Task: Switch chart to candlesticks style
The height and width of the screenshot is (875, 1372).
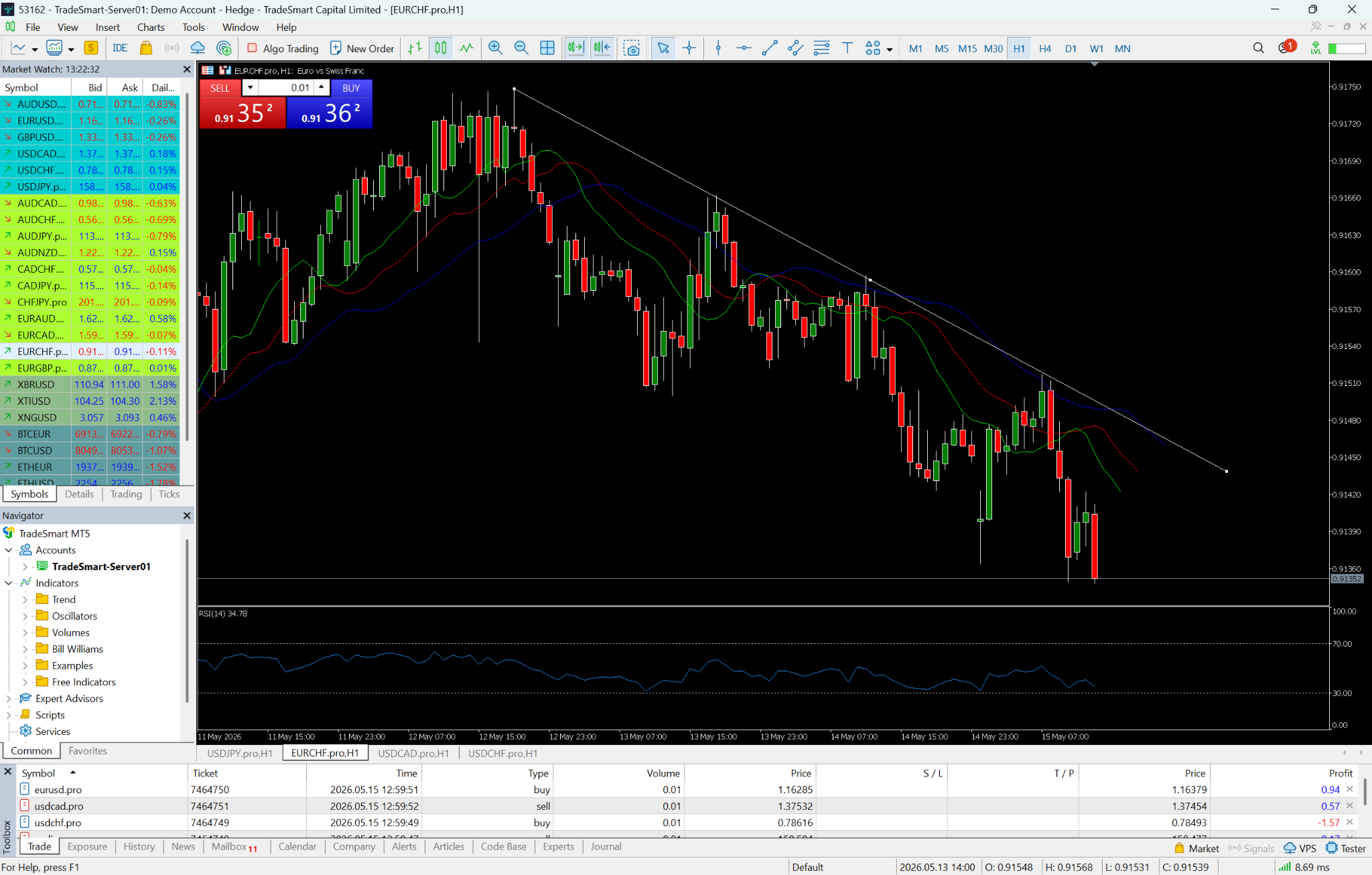Action: (x=441, y=48)
